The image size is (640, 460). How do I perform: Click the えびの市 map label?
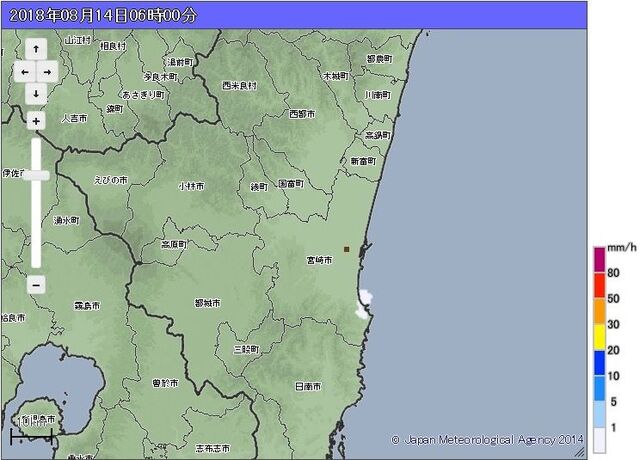[x=111, y=180]
